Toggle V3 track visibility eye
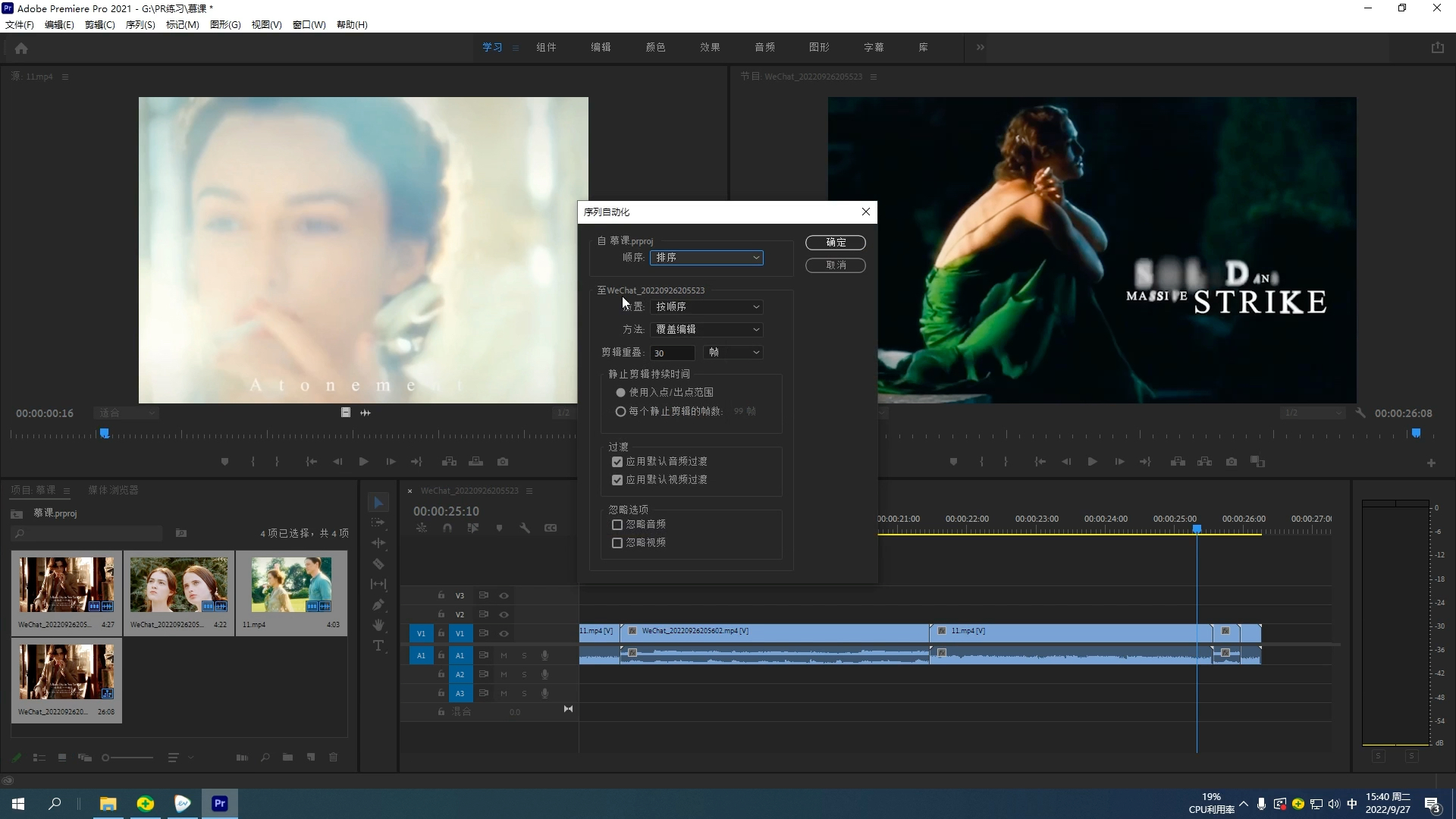Viewport: 1456px width, 819px height. pos(504,596)
